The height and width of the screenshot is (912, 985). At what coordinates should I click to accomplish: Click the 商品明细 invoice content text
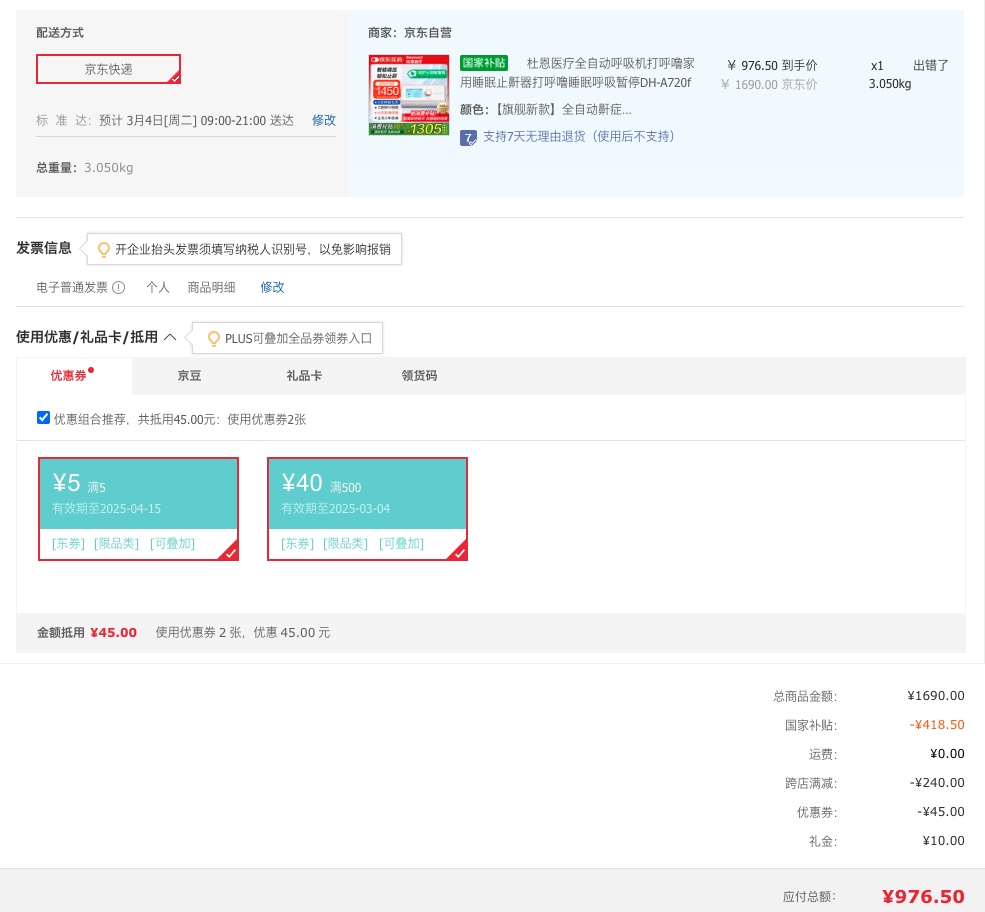211,288
